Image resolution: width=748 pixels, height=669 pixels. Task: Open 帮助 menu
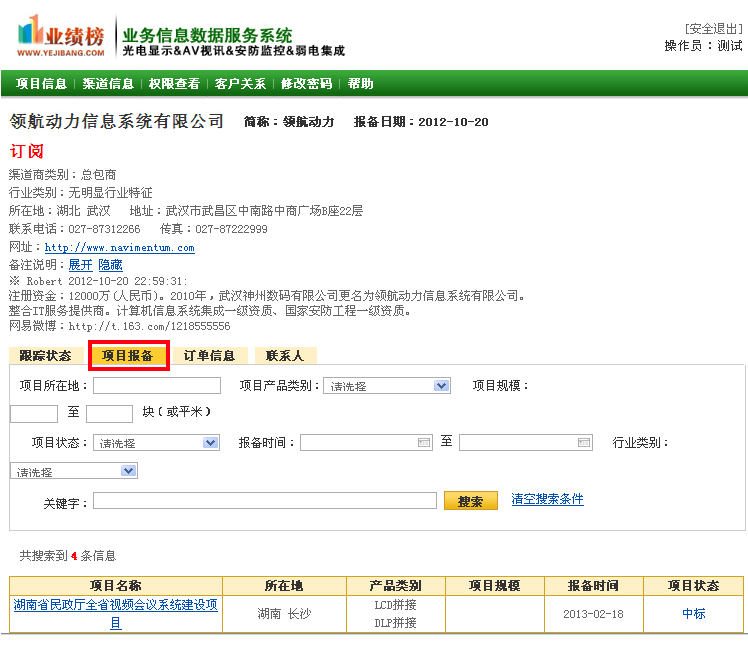[x=361, y=84]
